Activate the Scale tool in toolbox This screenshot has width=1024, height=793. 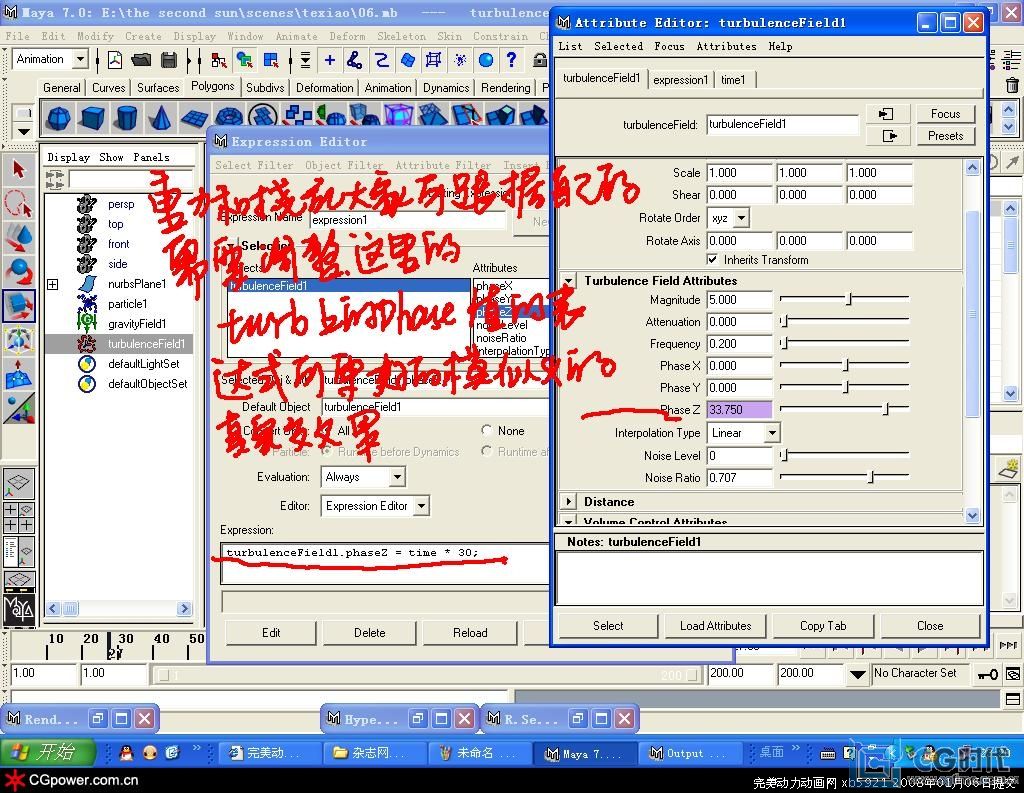pyautogui.click(x=18, y=306)
